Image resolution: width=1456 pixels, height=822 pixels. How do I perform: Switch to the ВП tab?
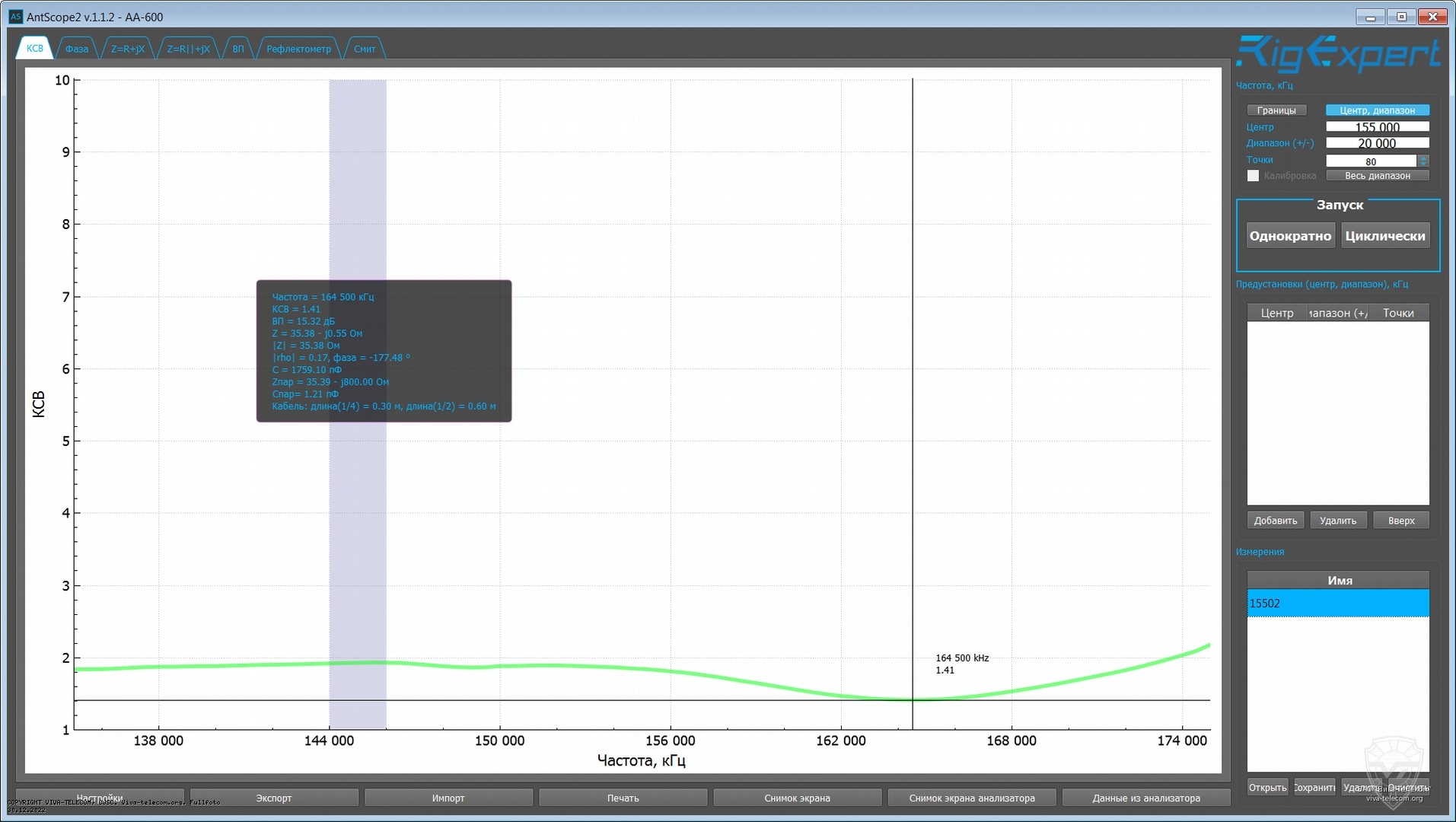238,49
